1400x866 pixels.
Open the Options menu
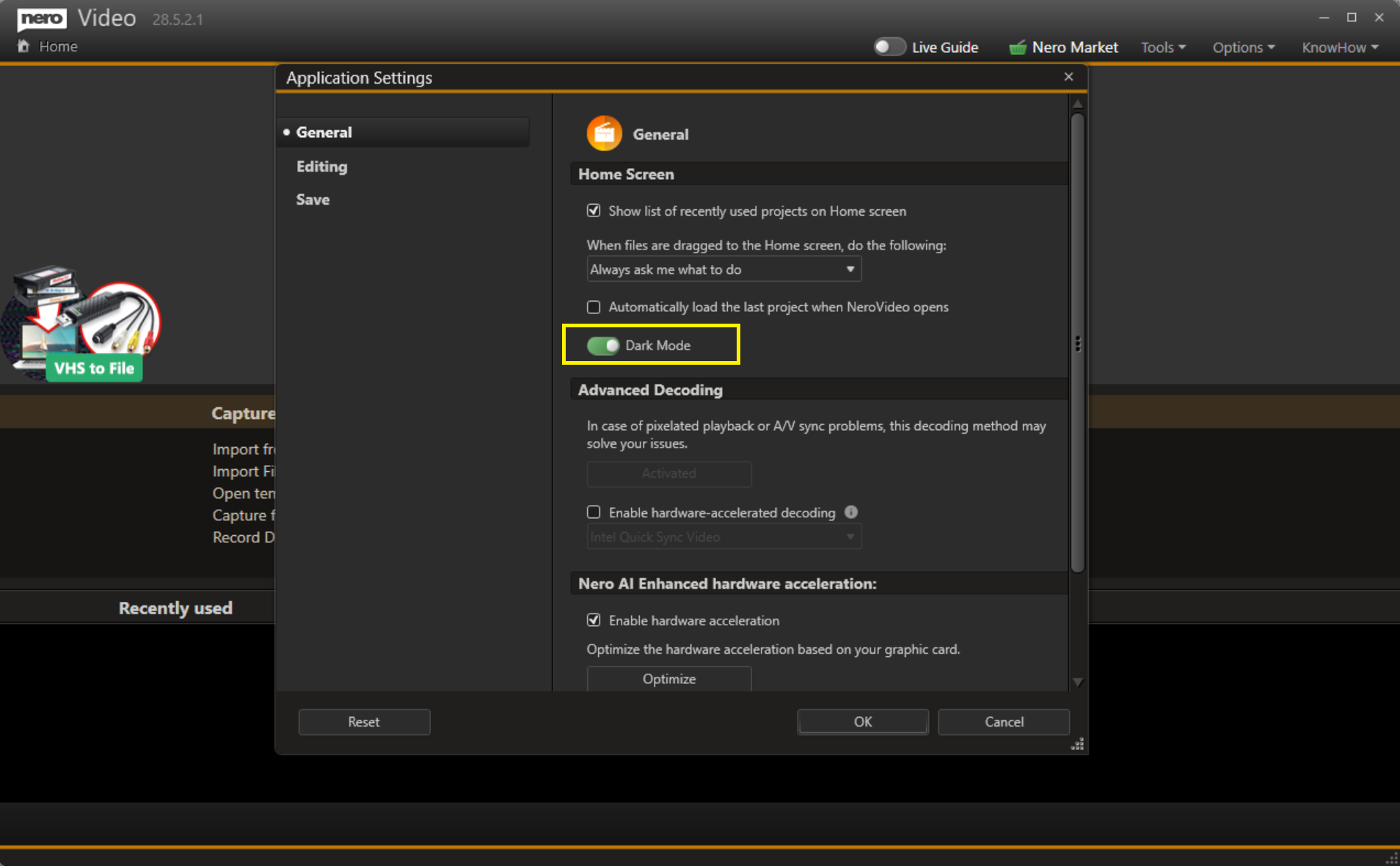(x=1244, y=48)
